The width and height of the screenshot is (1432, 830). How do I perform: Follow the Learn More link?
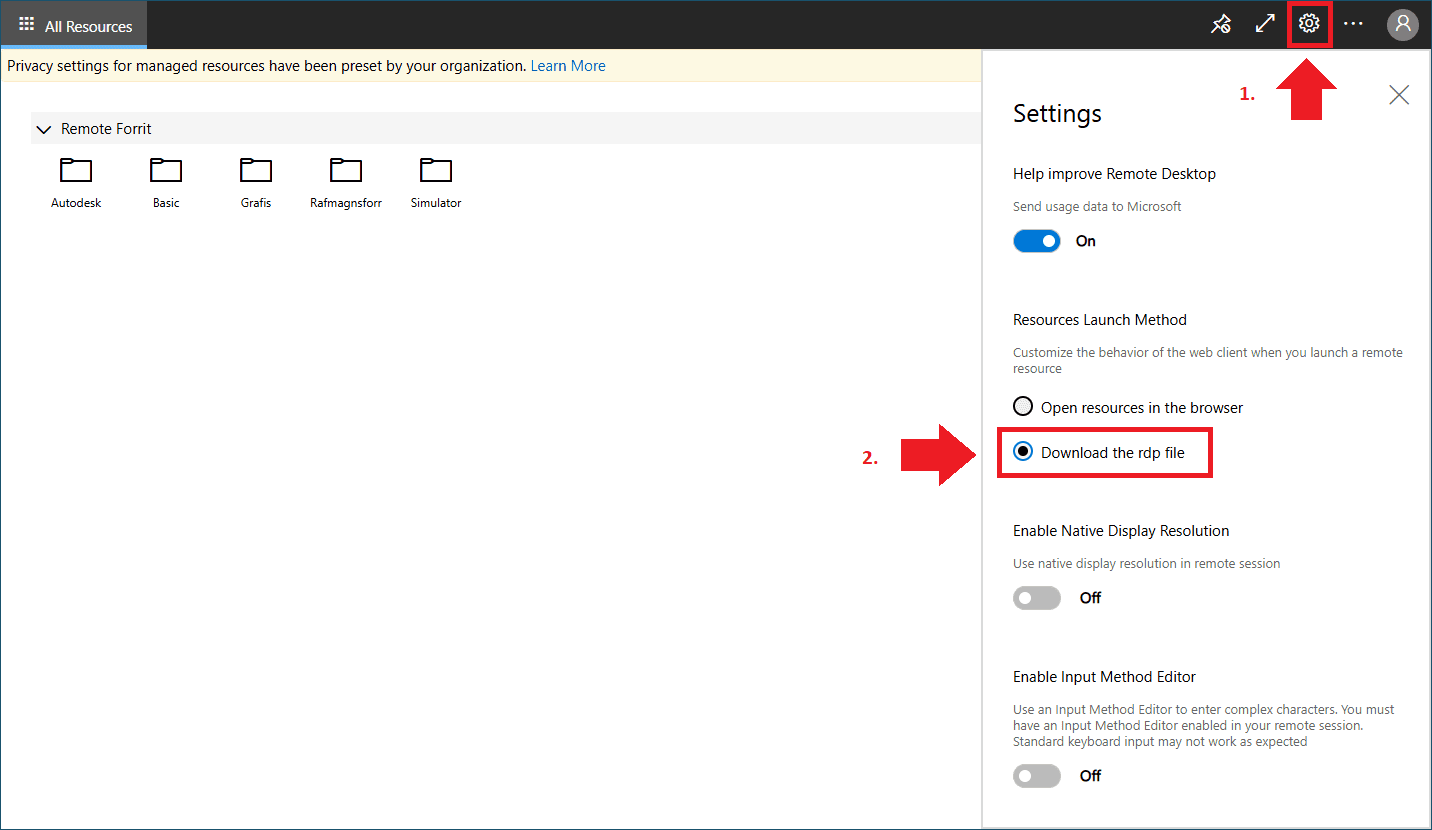[567, 66]
